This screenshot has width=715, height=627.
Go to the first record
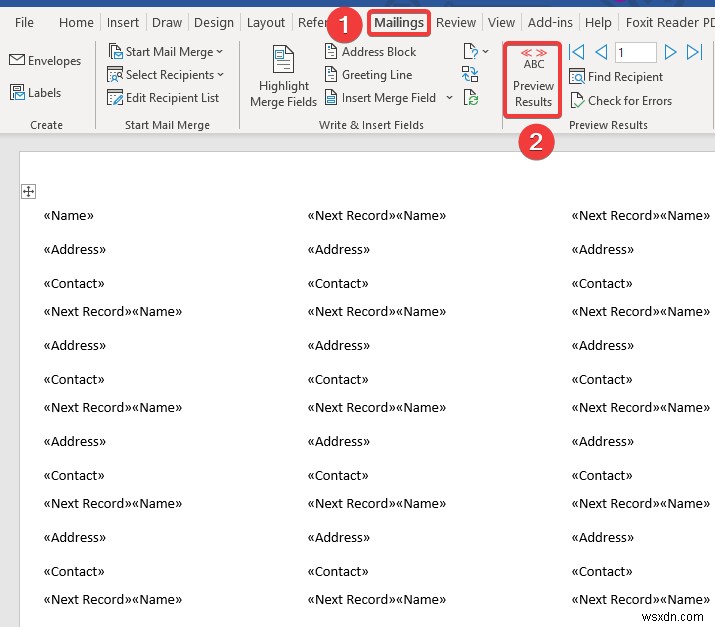pyautogui.click(x=577, y=52)
